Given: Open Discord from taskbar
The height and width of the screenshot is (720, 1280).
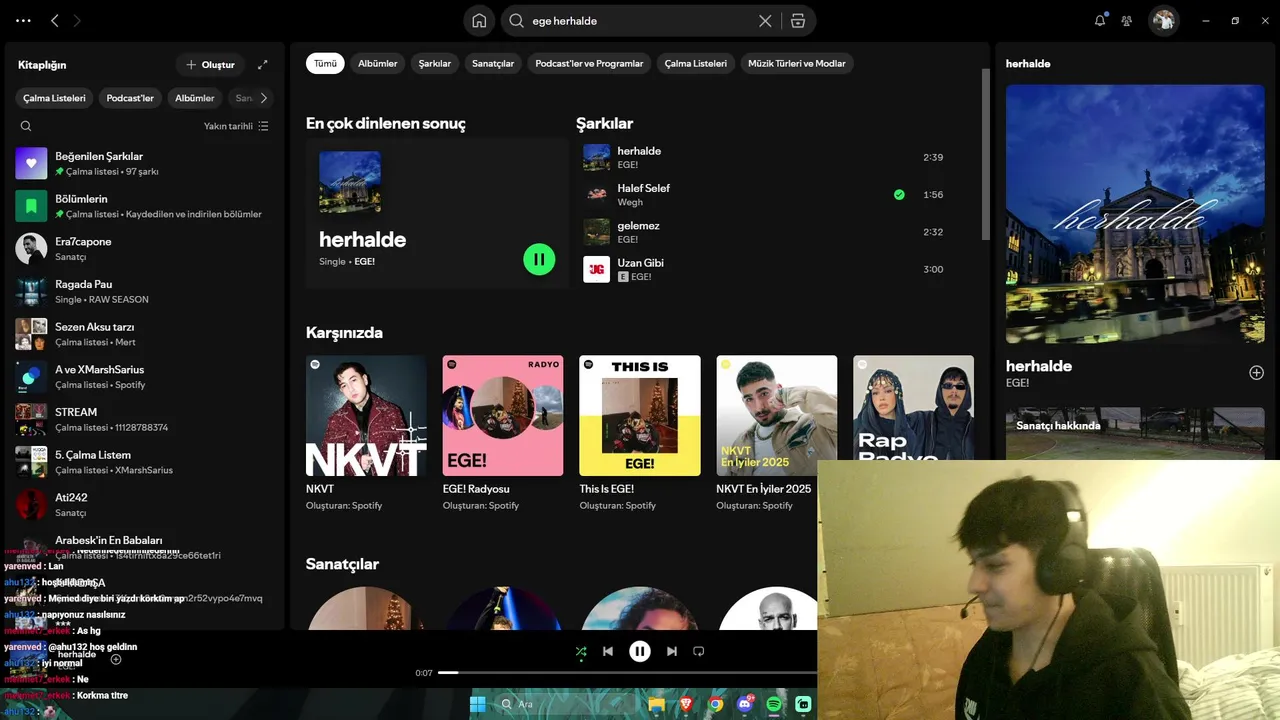Looking at the screenshot, I should click(745, 704).
